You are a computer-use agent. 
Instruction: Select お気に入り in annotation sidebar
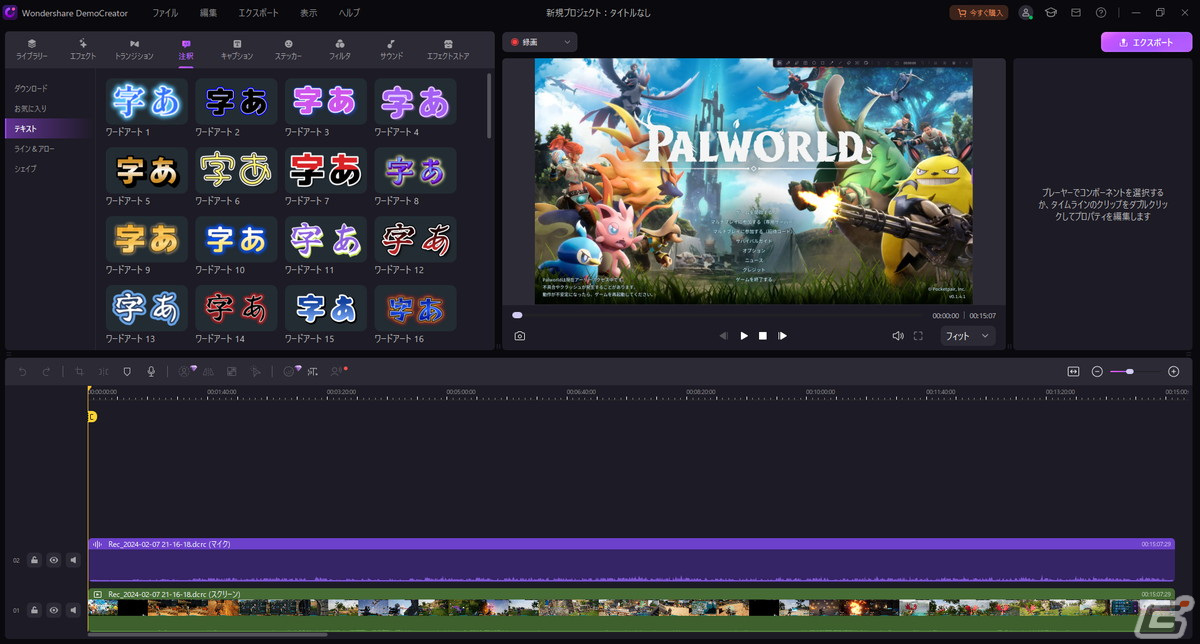pos(30,108)
